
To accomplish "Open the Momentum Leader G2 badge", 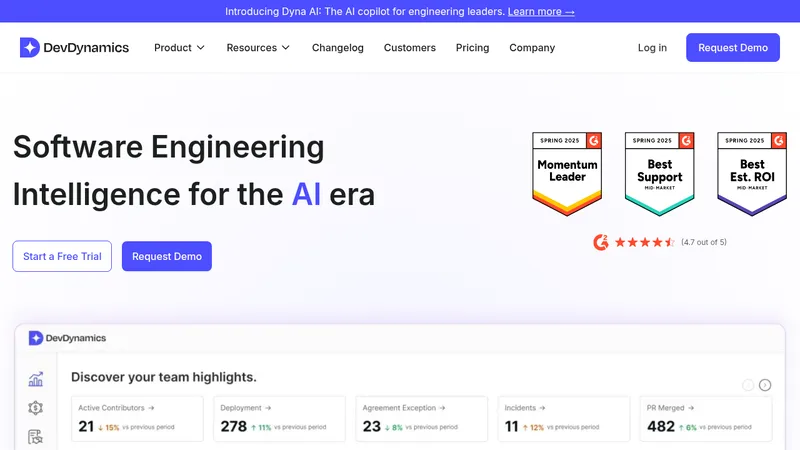I will click(x=567, y=173).
